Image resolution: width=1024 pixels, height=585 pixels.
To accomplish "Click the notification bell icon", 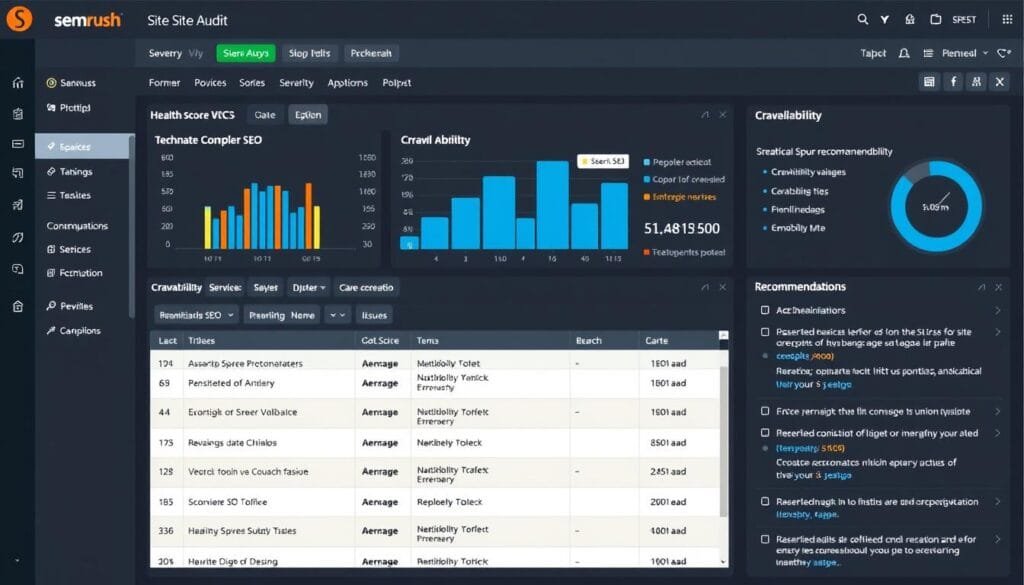I will pos(905,53).
